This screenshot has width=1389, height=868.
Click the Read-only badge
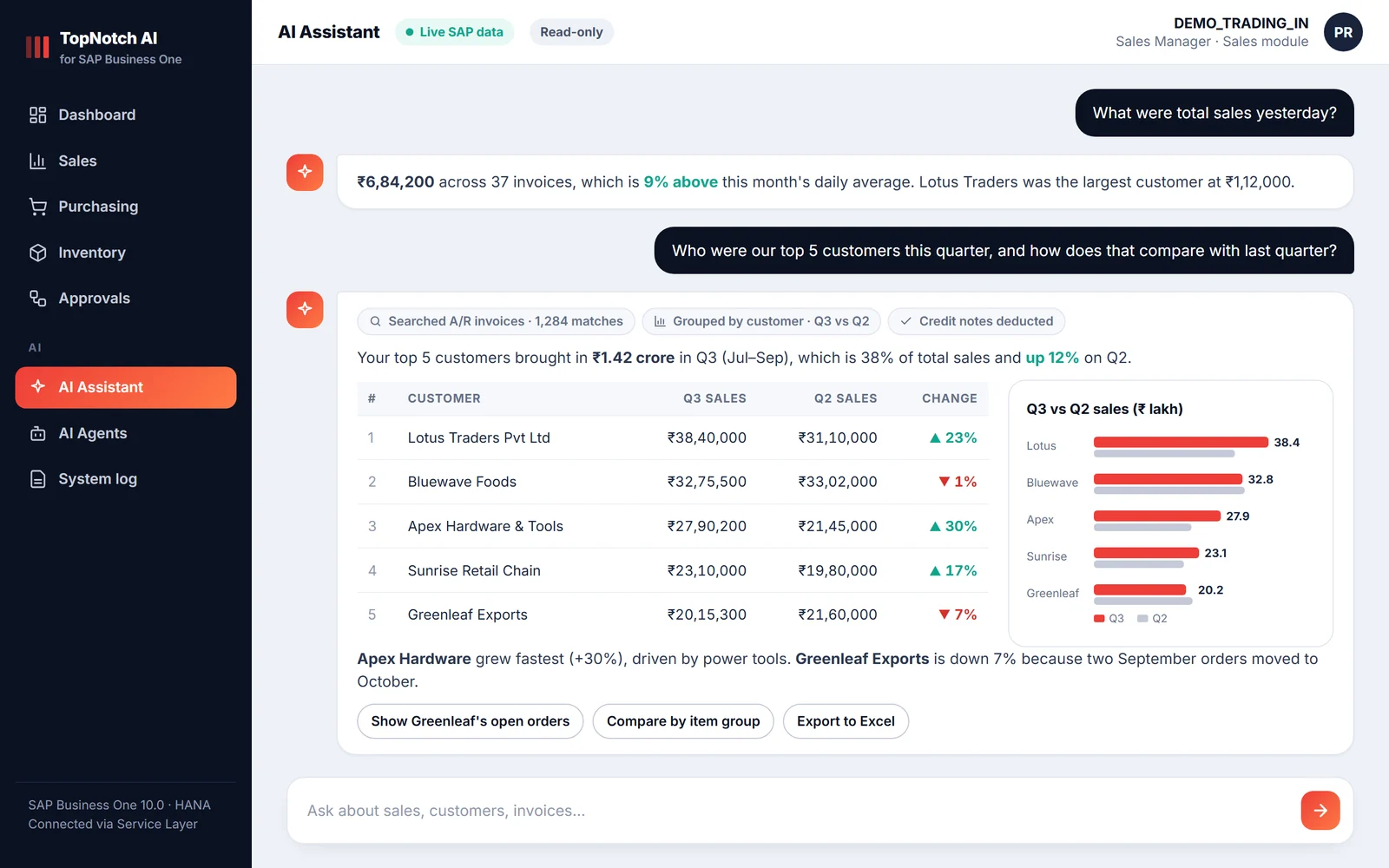click(x=571, y=32)
